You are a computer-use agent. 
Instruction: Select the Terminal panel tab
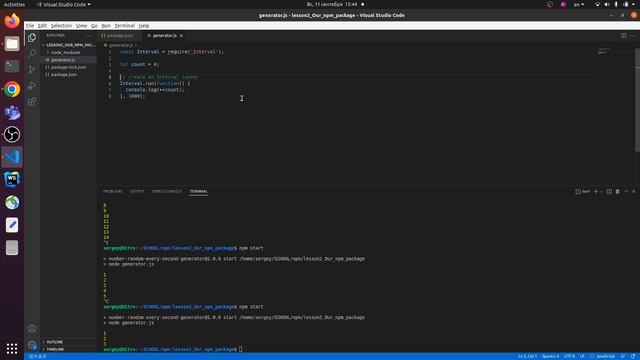coord(198,191)
